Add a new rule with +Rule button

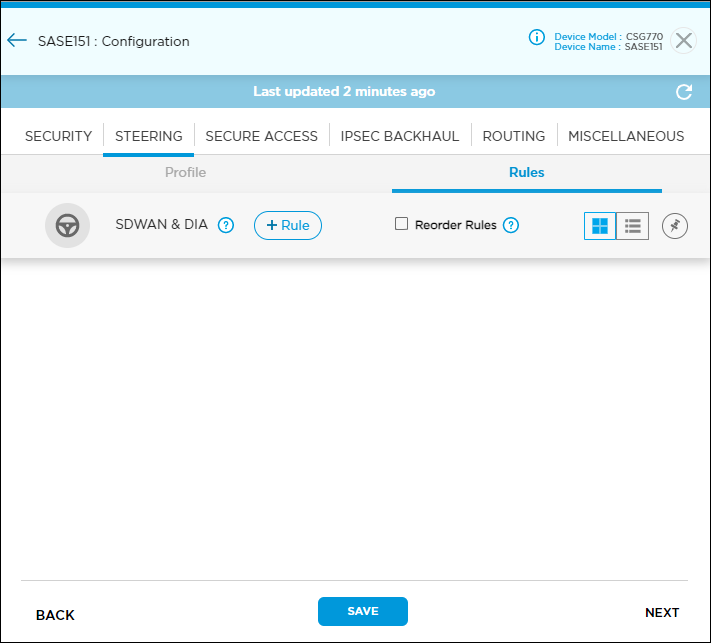tap(288, 225)
